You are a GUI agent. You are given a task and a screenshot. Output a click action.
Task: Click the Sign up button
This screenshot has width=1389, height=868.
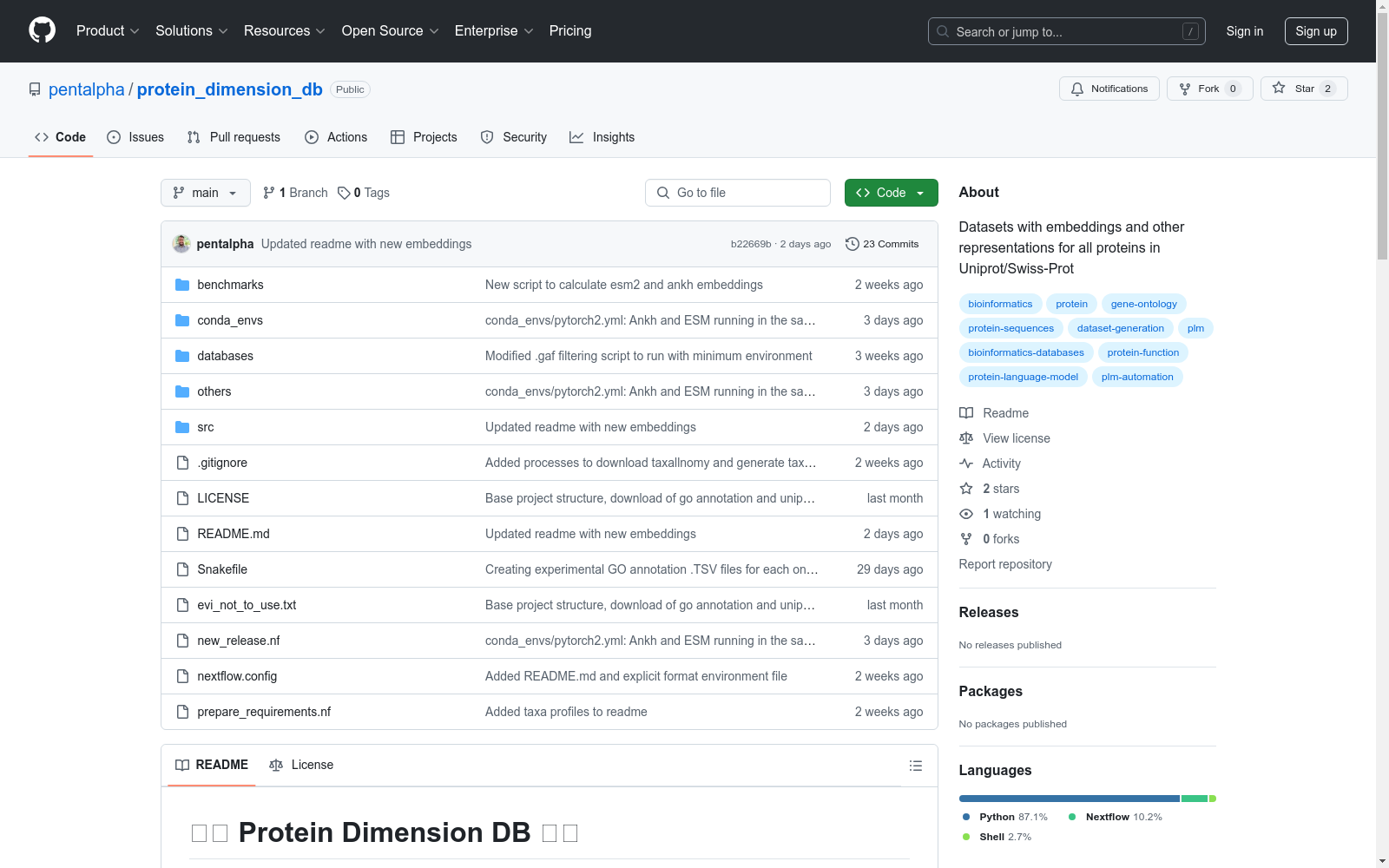(x=1316, y=31)
